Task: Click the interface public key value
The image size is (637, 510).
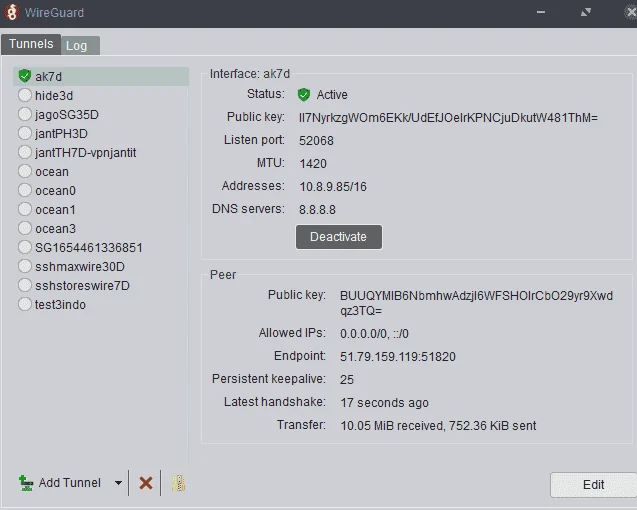Action: (448, 118)
